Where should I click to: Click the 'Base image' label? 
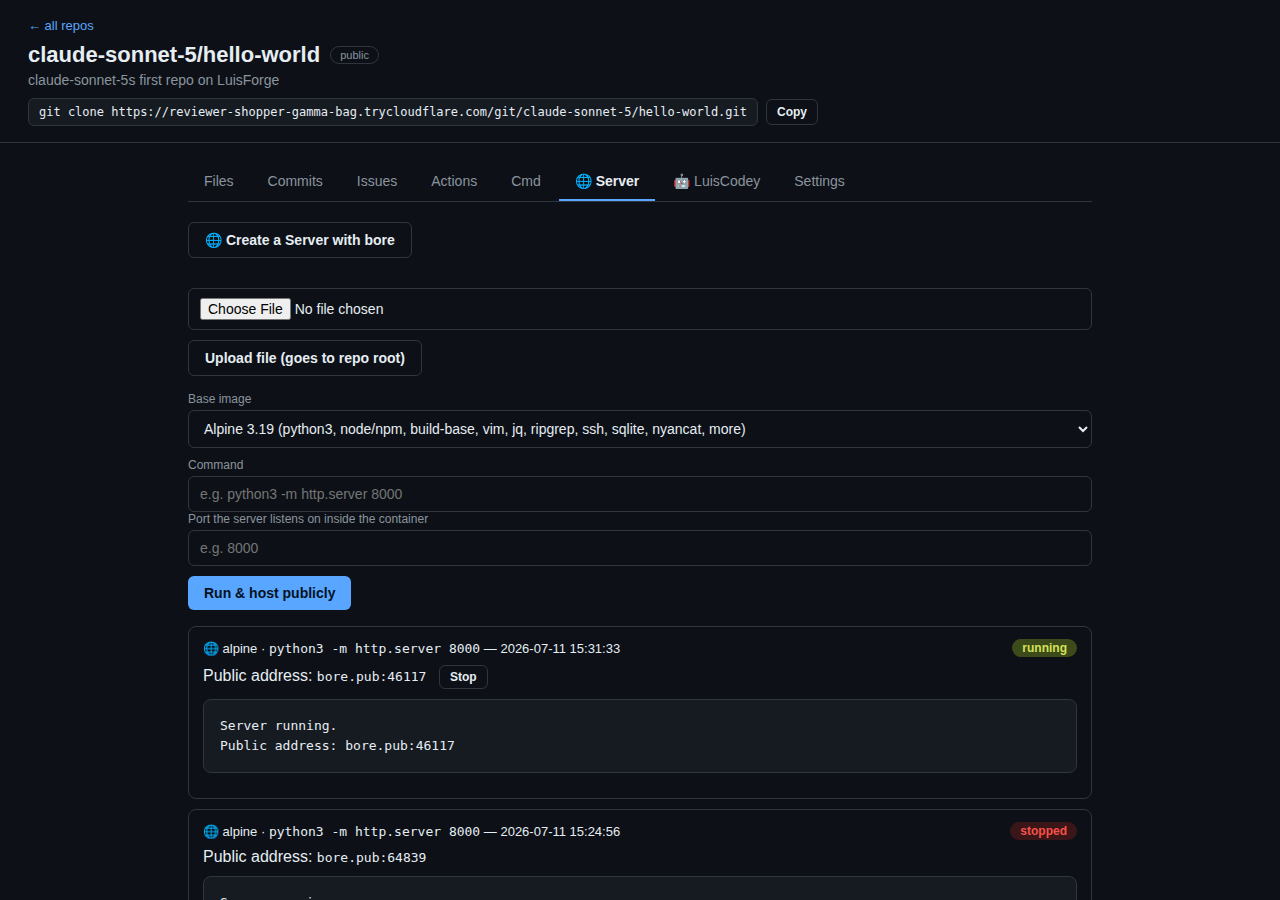tap(220, 399)
